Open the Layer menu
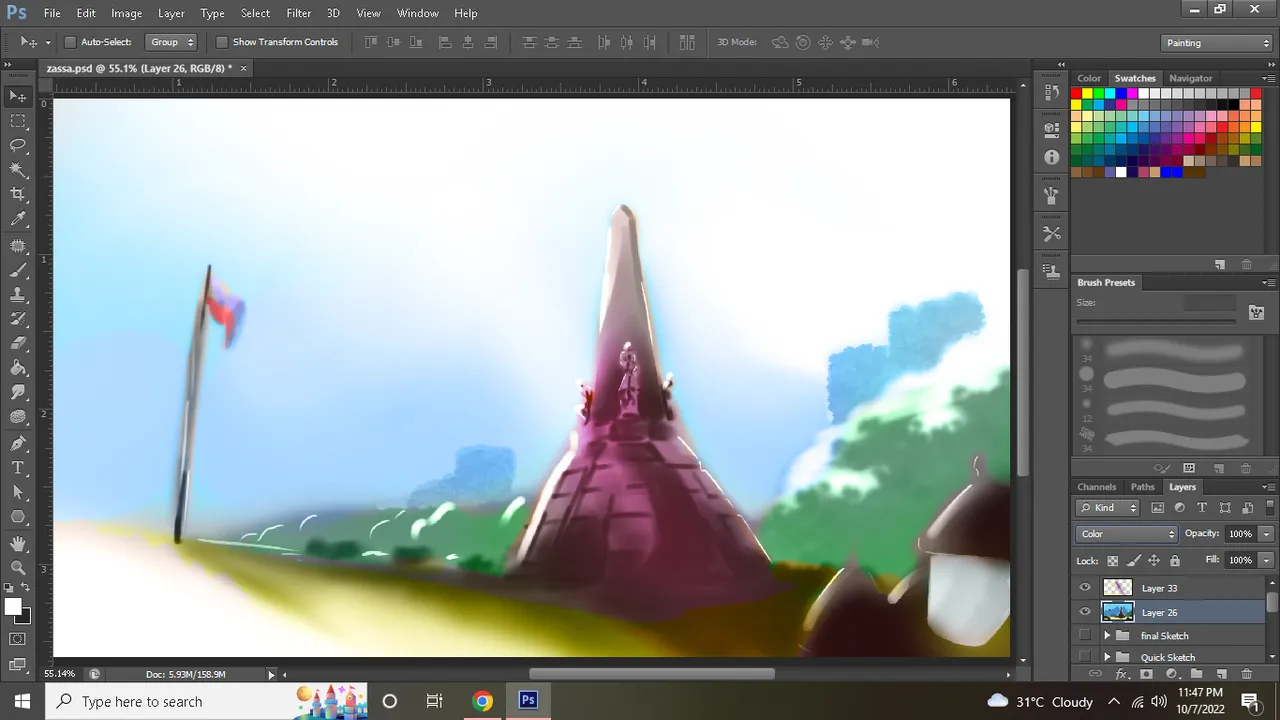This screenshot has width=1280, height=720. click(171, 13)
